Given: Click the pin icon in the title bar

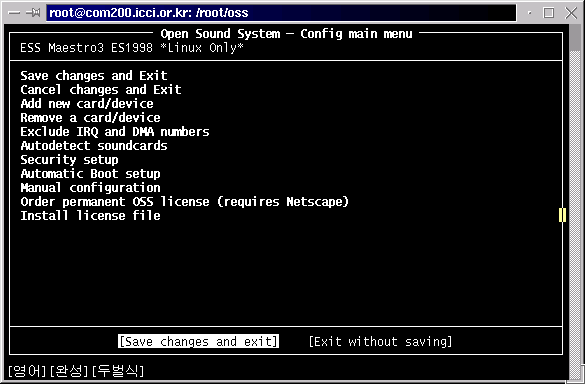Looking at the screenshot, I should (33, 13).
